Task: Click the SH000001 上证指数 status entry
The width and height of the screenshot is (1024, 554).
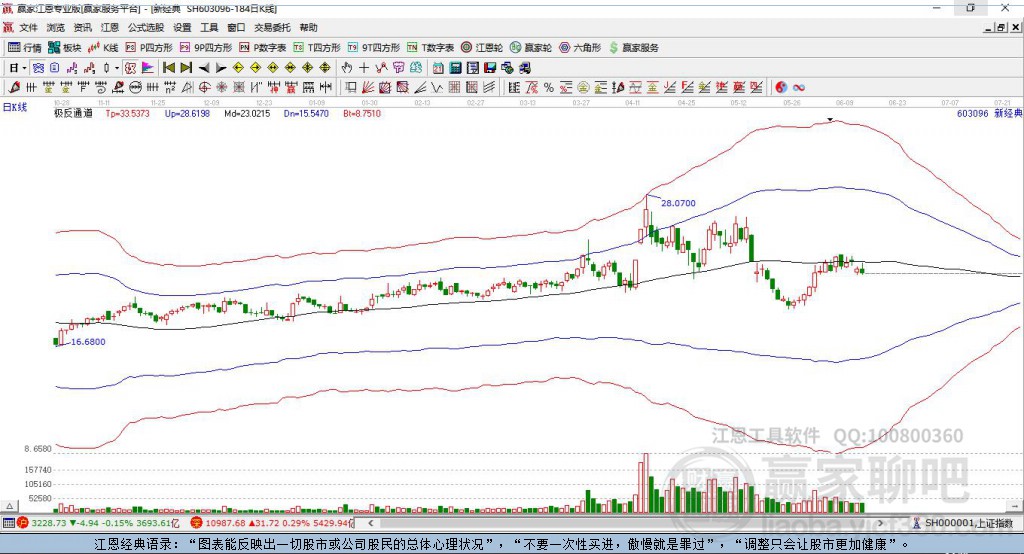Action: click(963, 523)
